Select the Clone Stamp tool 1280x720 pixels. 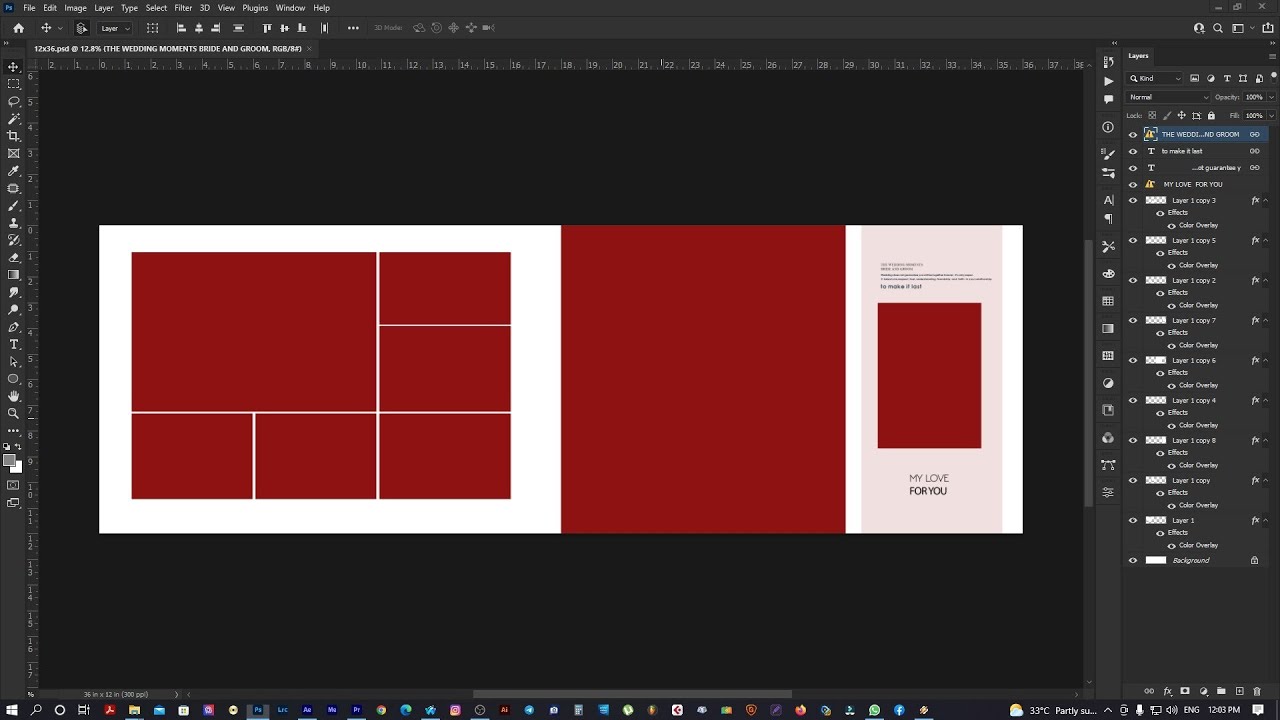tap(13, 223)
